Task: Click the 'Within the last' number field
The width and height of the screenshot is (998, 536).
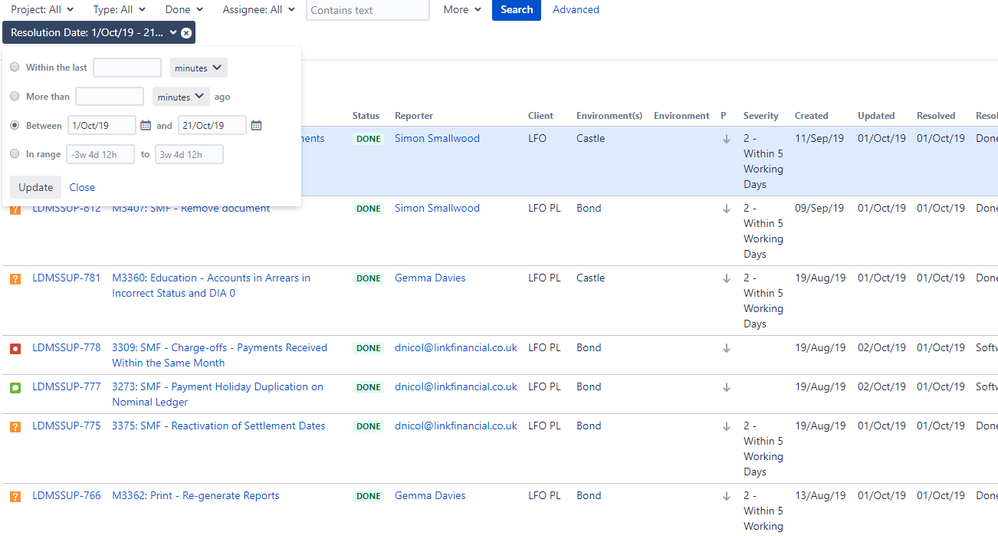Action: (127, 67)
